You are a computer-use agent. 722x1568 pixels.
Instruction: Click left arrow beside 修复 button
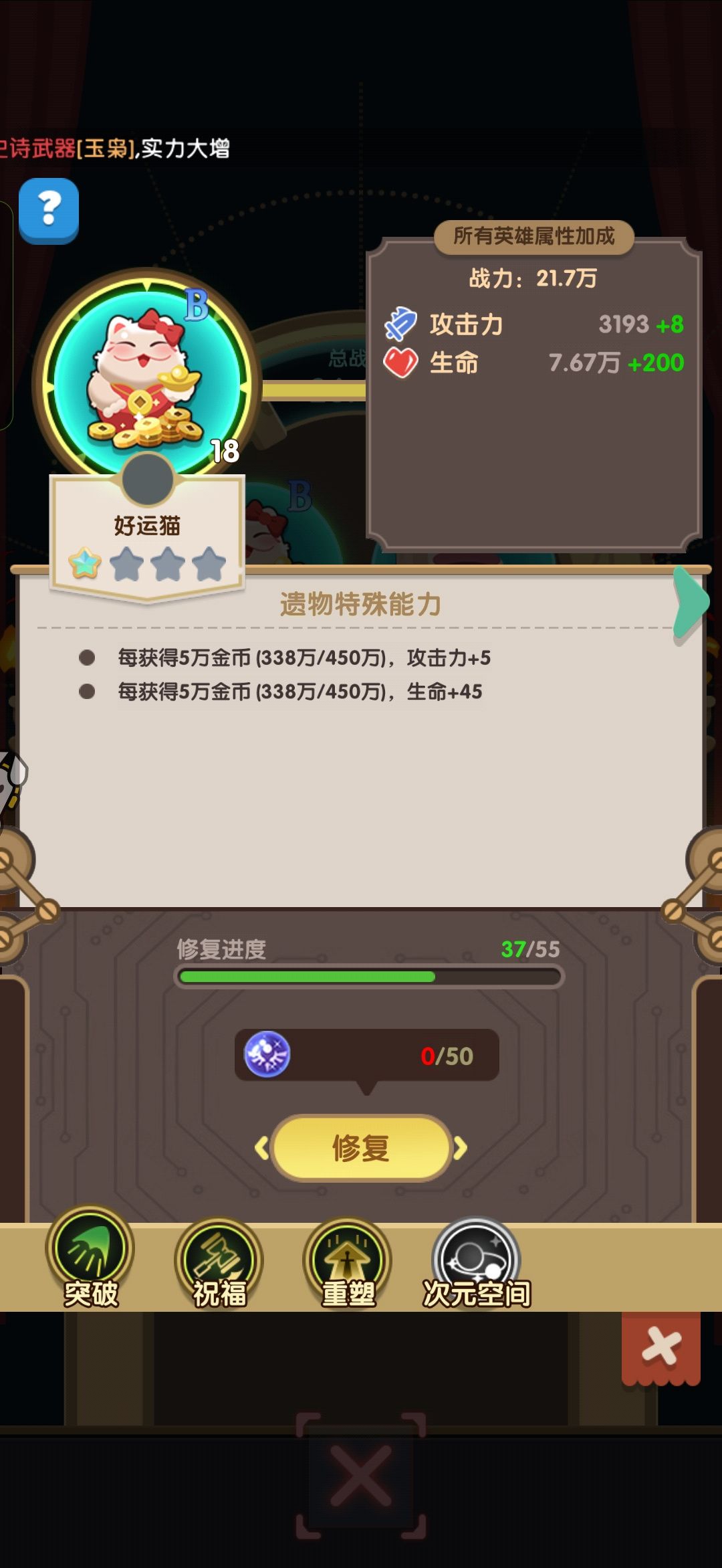(262, 1148)
